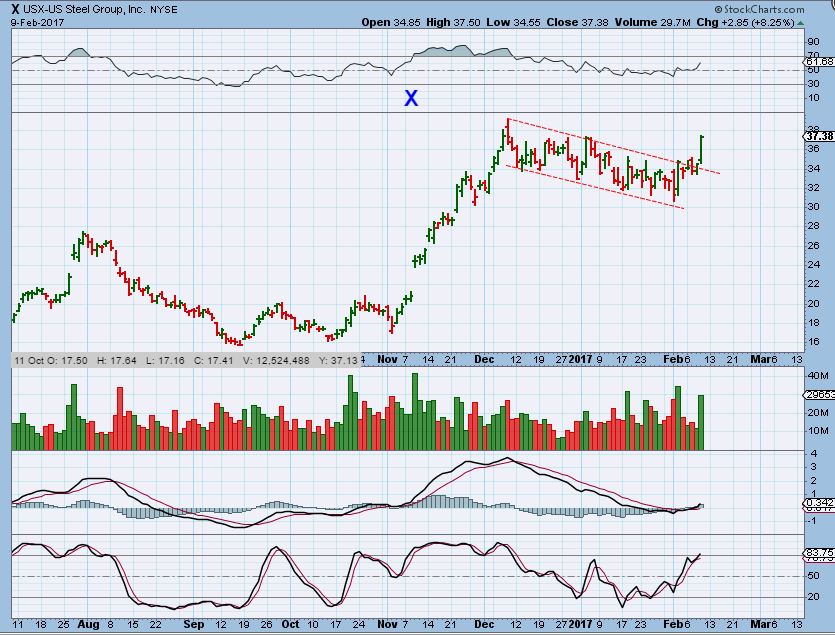Click the green up-triangle after the Chg value
835x635 pixels.
pyautogui.click(x=800, y=23)
